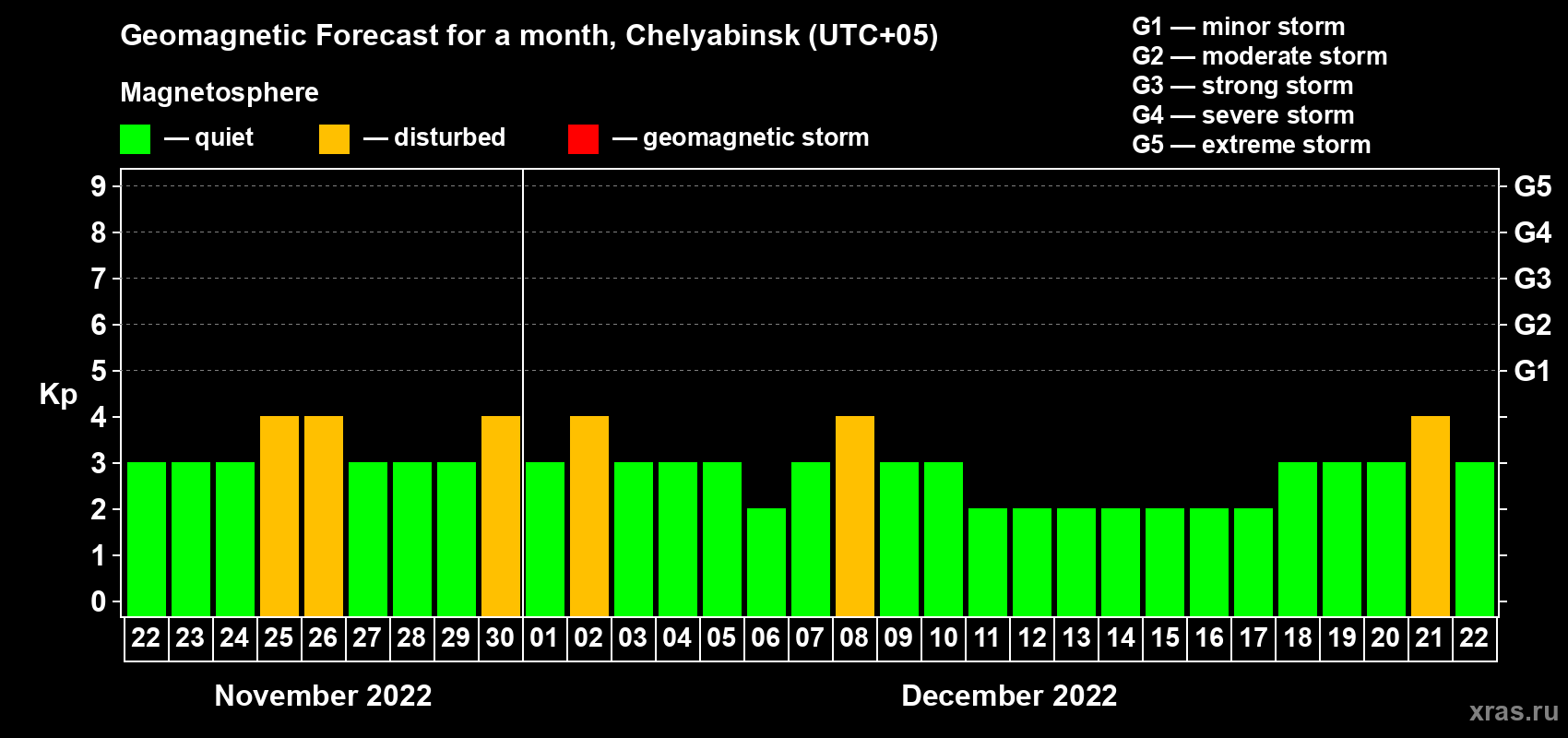Viewport: 1568px width, 738px height.
Task: Click the 'G2 — moderate storm' legend line
Action: pos(1260,56)
